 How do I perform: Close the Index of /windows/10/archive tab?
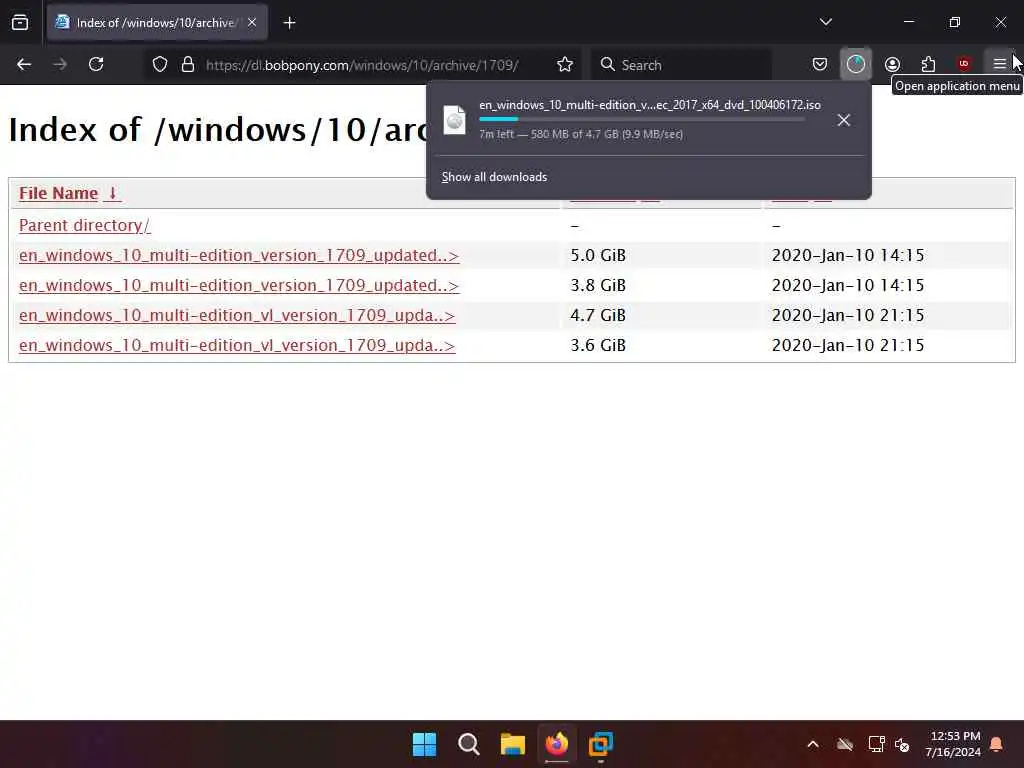(251, 22)
